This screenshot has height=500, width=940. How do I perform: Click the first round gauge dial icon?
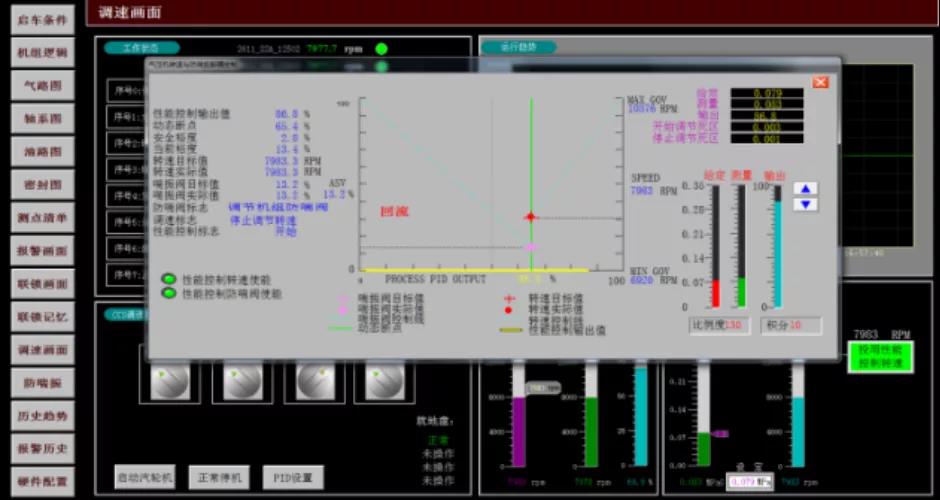coord(169,381)
